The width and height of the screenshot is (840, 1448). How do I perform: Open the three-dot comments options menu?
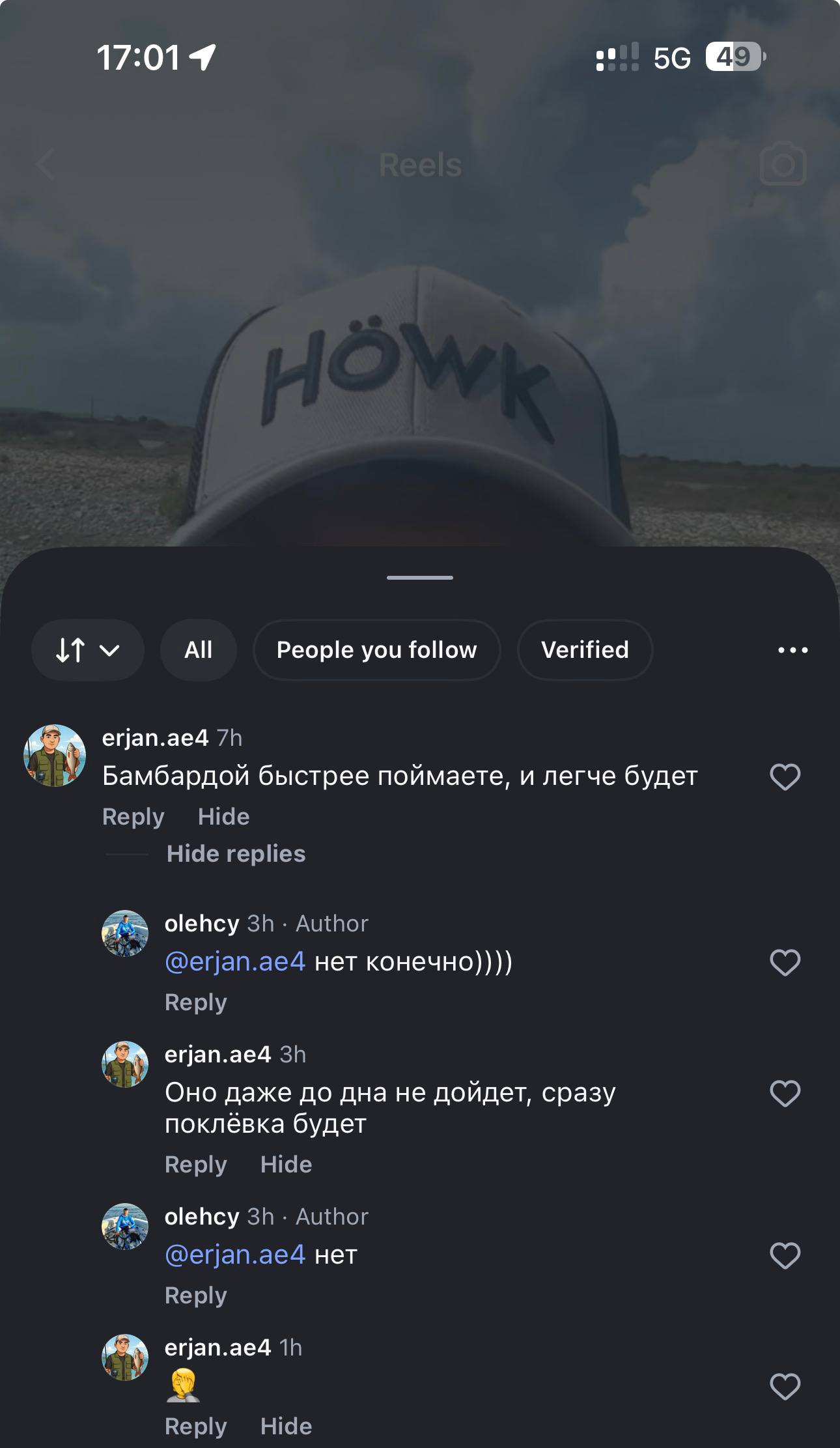coord(792,650)
